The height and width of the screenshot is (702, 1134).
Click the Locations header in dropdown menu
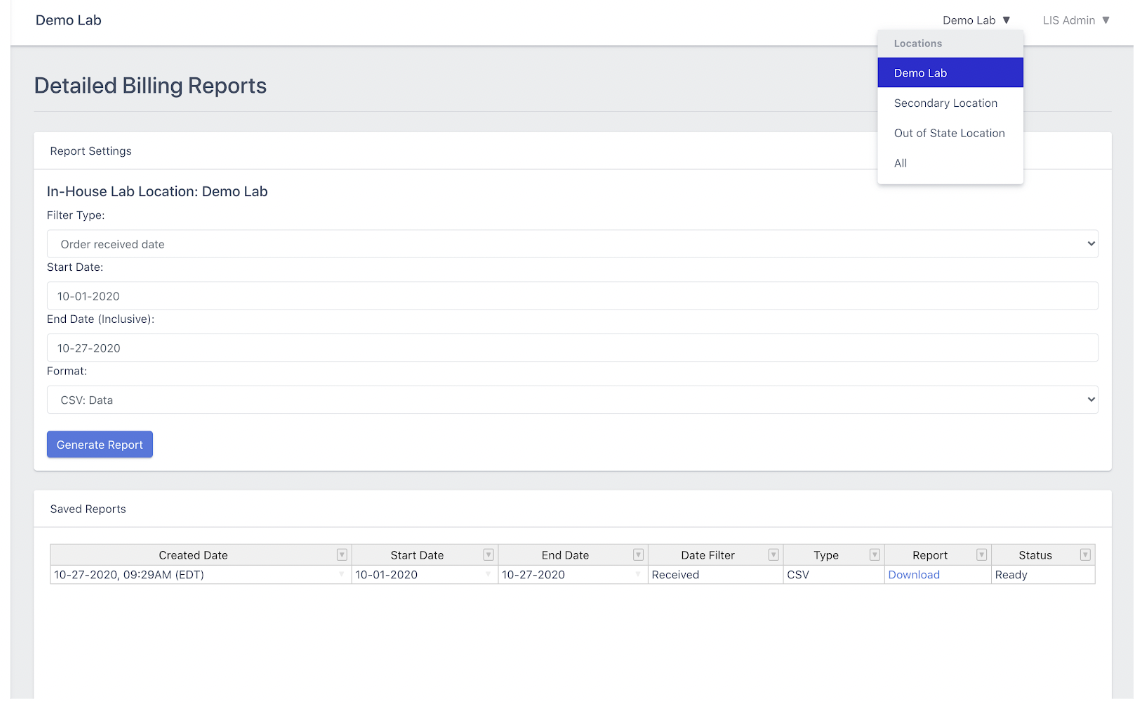[x=918, y=43]
